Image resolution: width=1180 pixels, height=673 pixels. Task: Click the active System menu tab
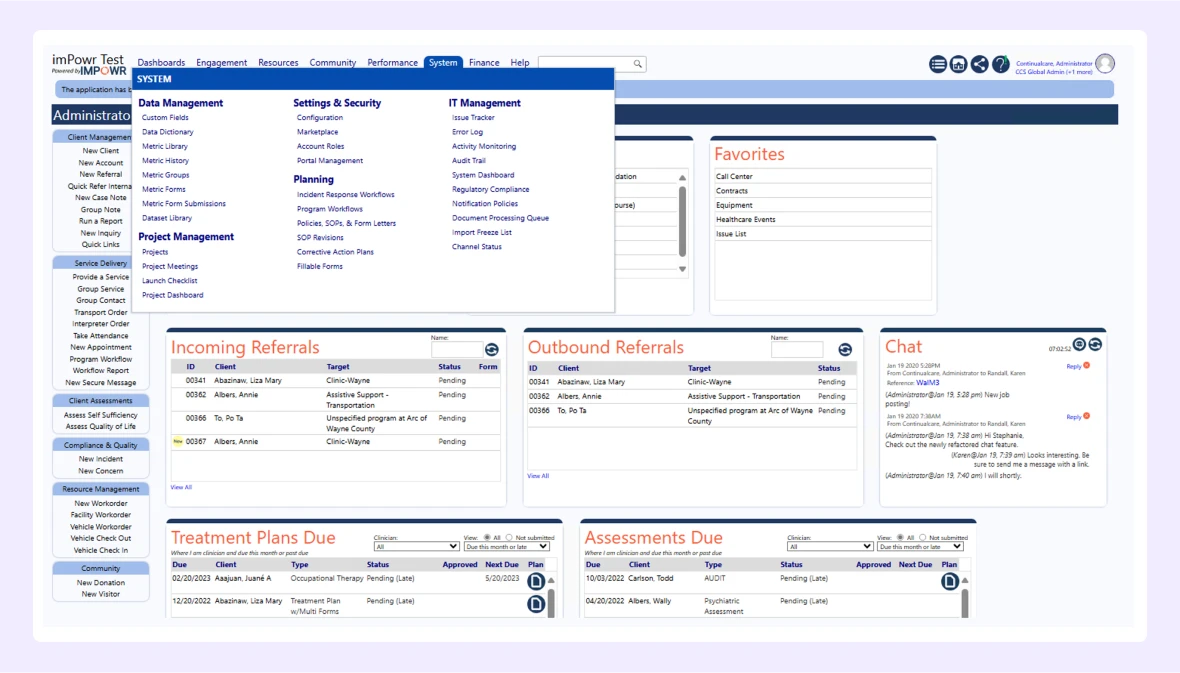(x=443, y=63)
